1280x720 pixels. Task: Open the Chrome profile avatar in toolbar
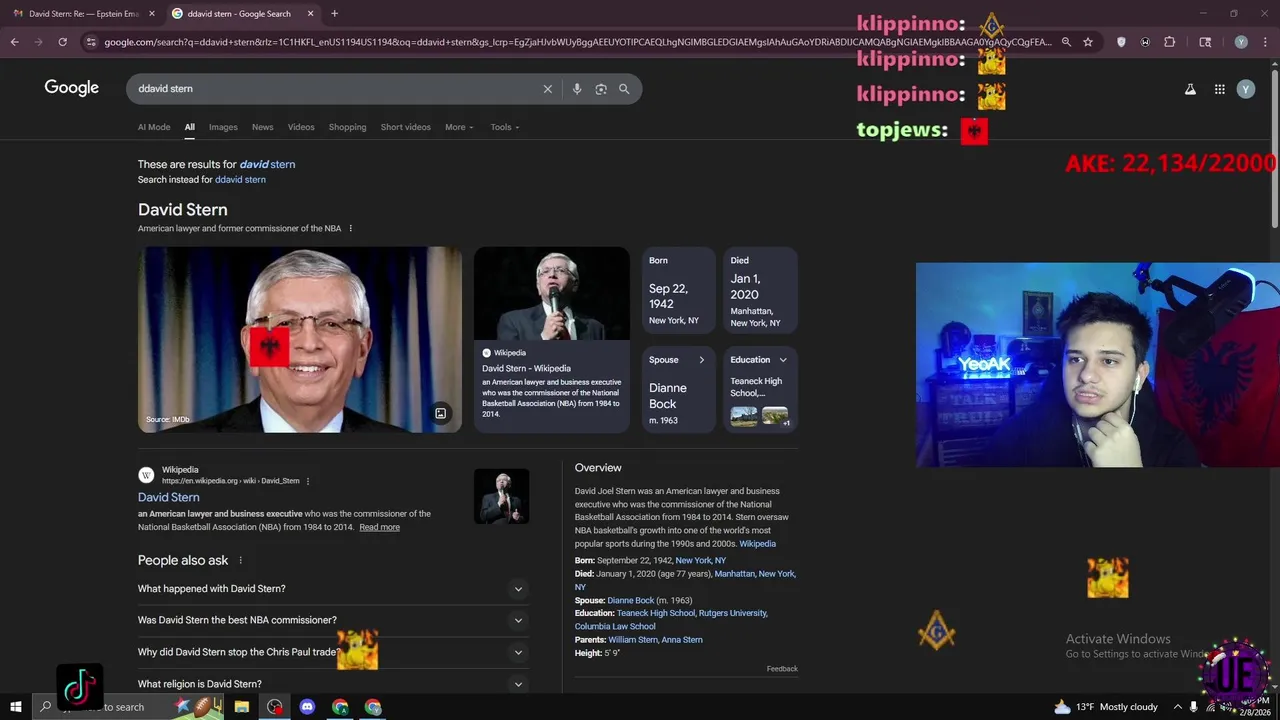coord(1241,42)
